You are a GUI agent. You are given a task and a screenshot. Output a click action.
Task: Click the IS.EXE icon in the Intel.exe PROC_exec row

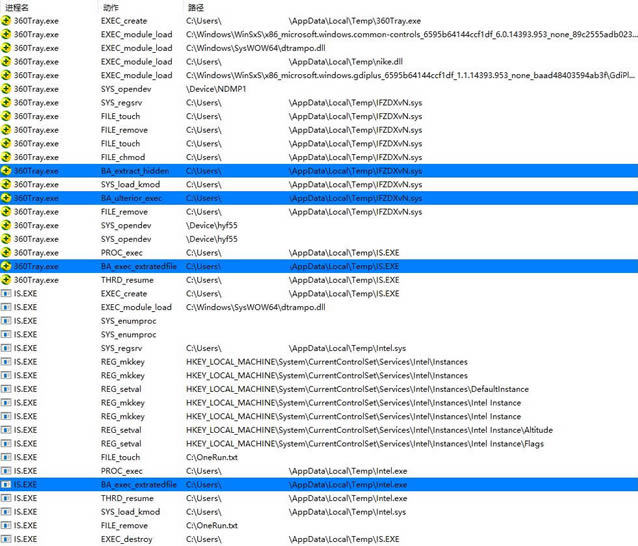coord(6,471)
